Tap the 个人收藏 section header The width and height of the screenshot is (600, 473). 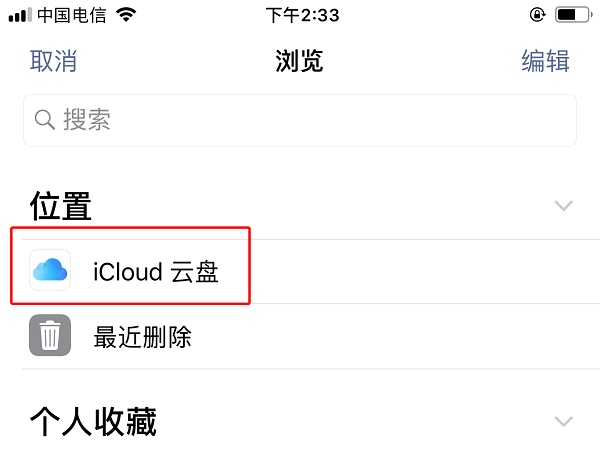click(x=93, y=421)
